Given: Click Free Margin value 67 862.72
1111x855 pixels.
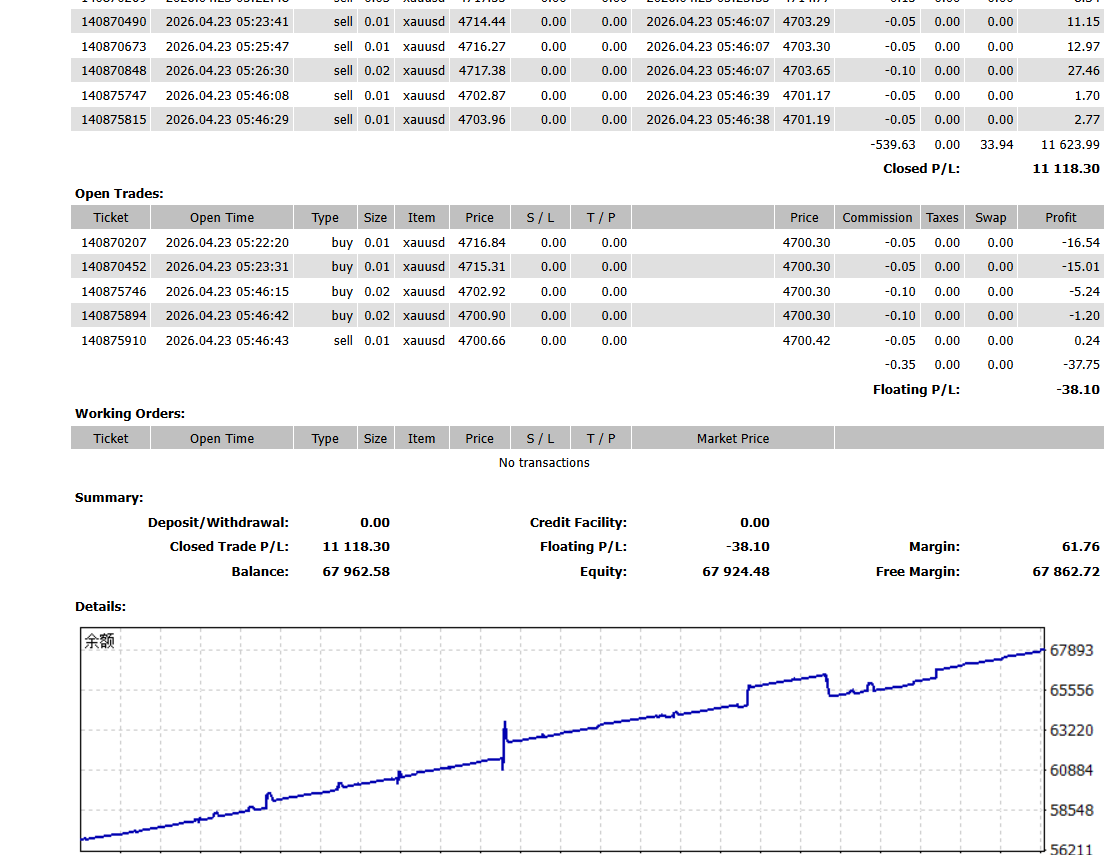Looking at the screenshot, I should pyautogui.click(x=1066, y=572).
